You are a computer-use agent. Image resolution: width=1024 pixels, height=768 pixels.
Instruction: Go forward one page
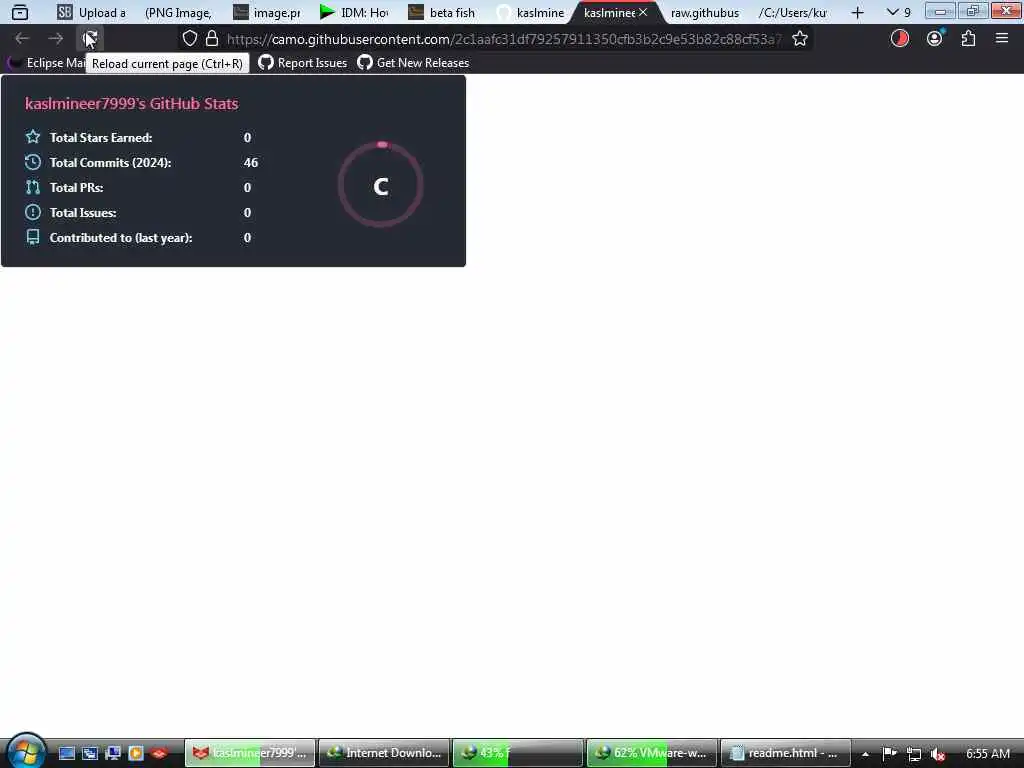point(56,39)
